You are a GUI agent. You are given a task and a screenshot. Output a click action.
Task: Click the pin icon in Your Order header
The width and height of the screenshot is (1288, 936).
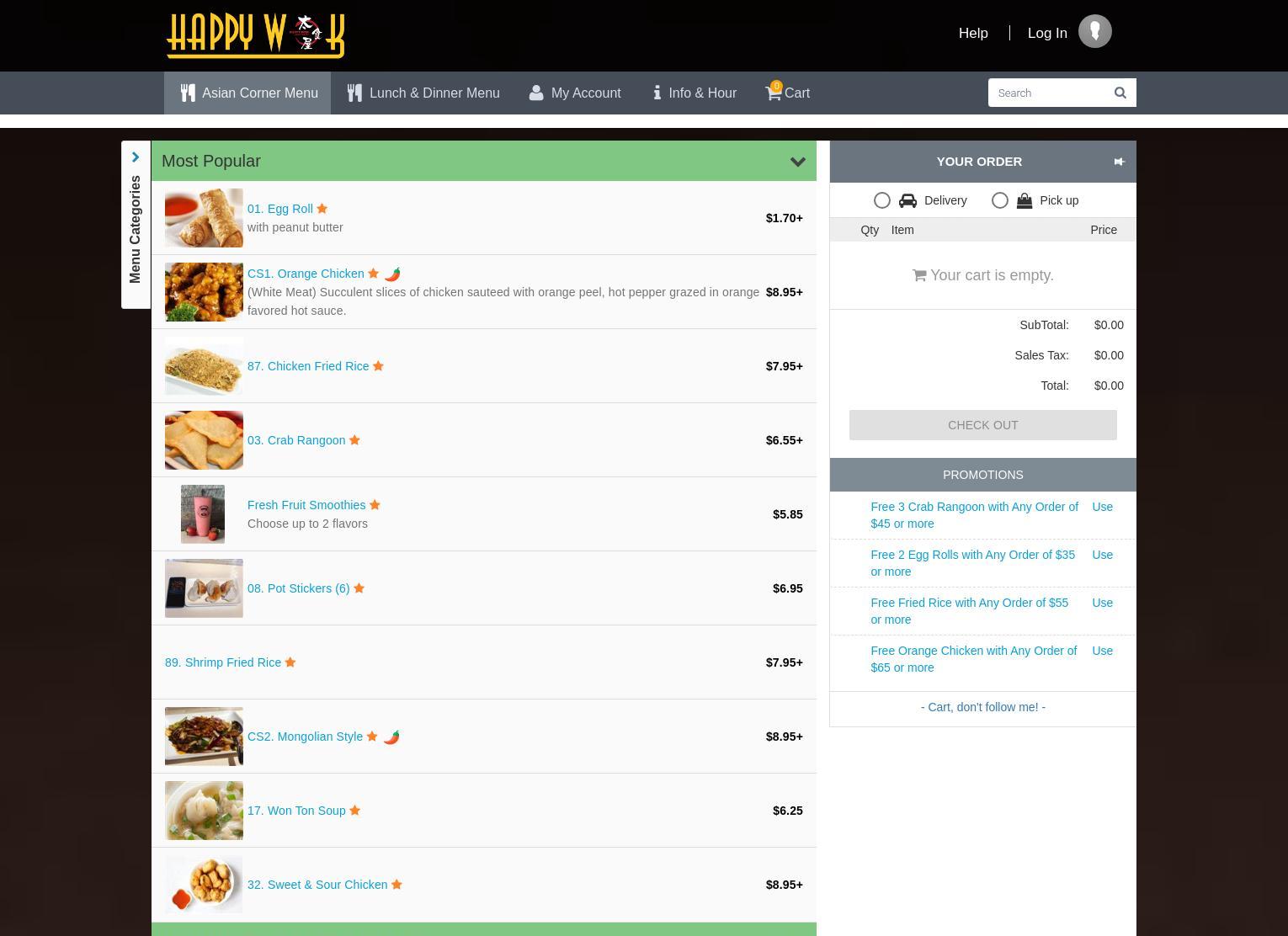coord(1119,162)
